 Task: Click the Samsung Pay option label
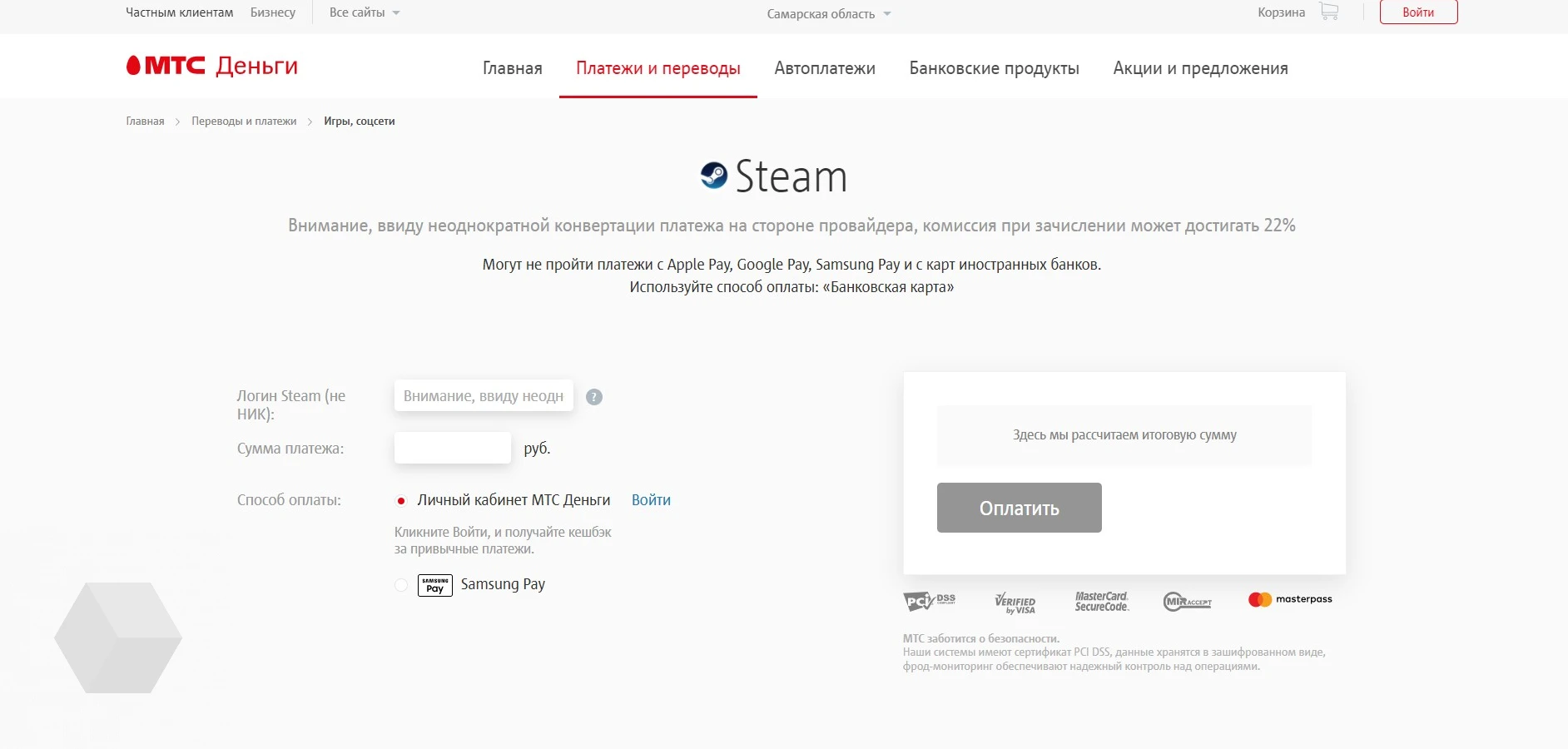(x=503, y=584)
